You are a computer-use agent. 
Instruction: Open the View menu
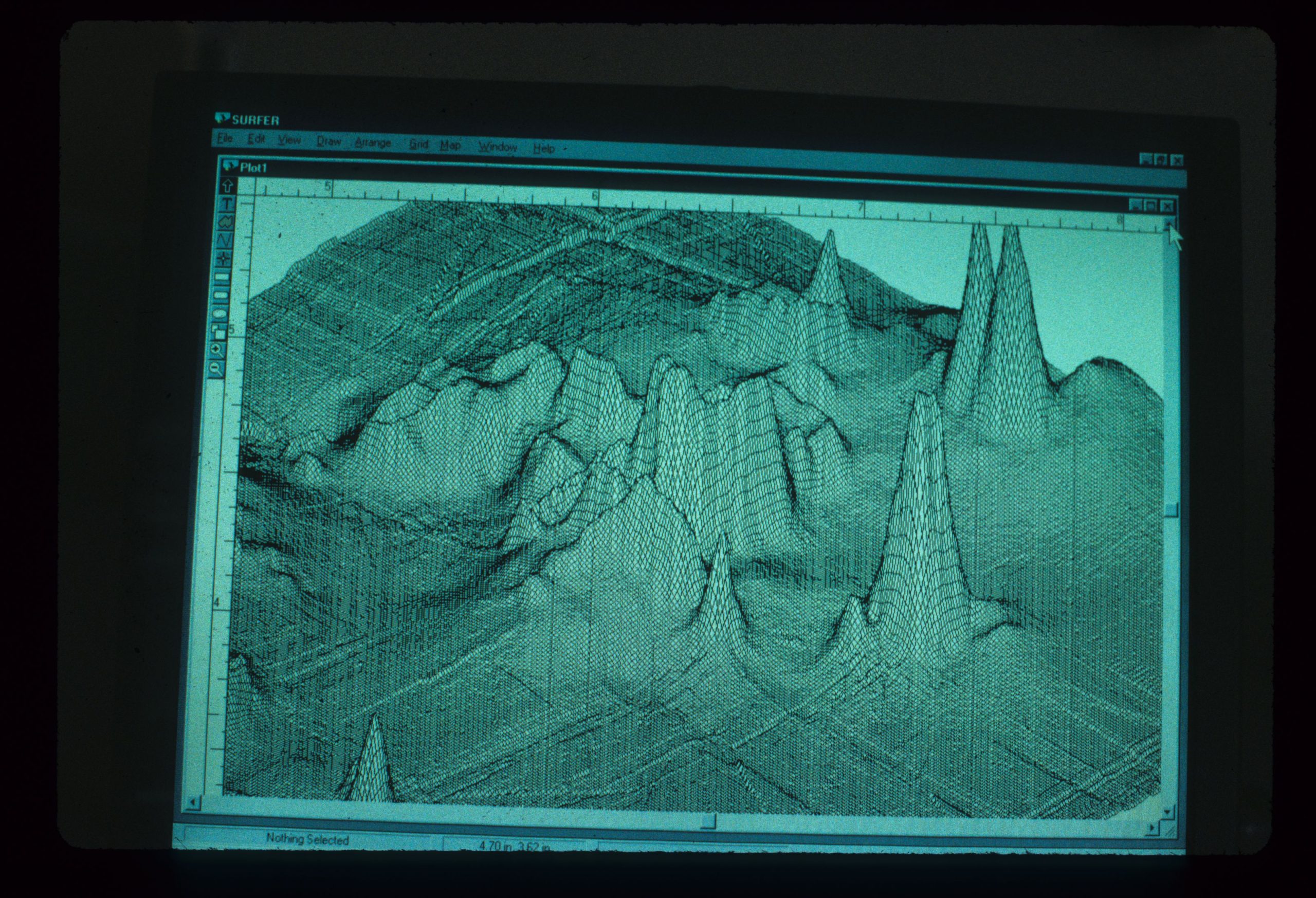tap(289, 140)
